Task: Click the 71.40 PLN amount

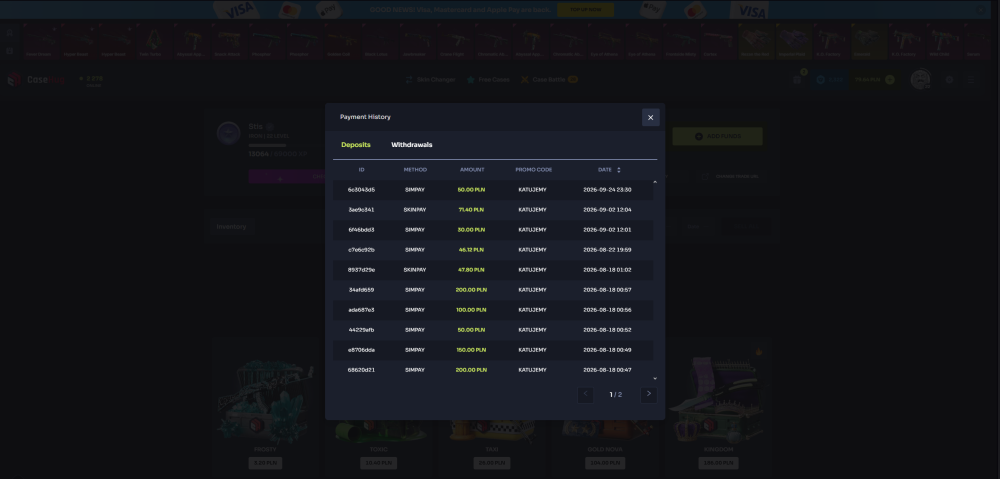Action: point(471,209)
